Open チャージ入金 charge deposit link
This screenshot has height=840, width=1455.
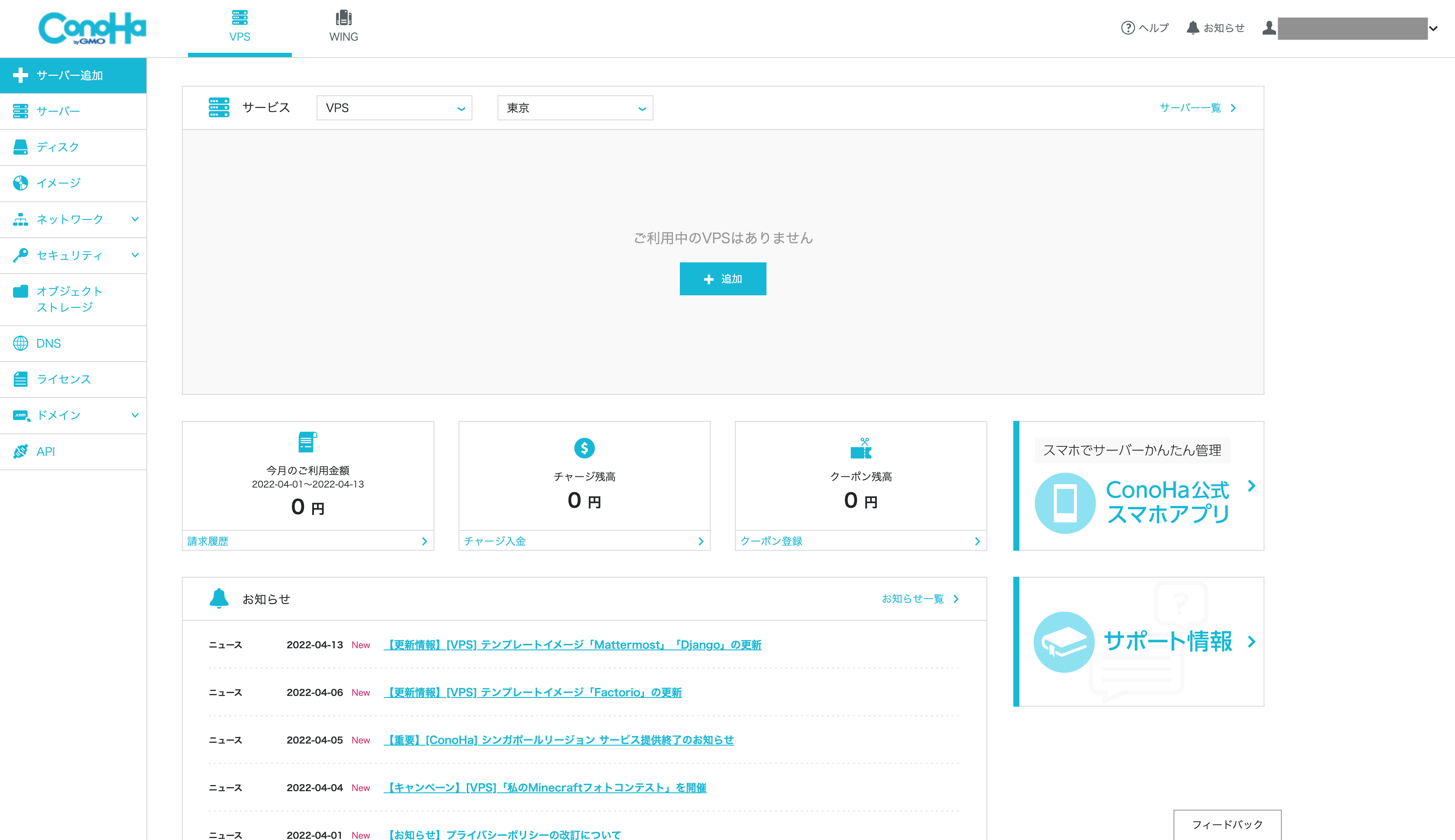click(585, 541)
